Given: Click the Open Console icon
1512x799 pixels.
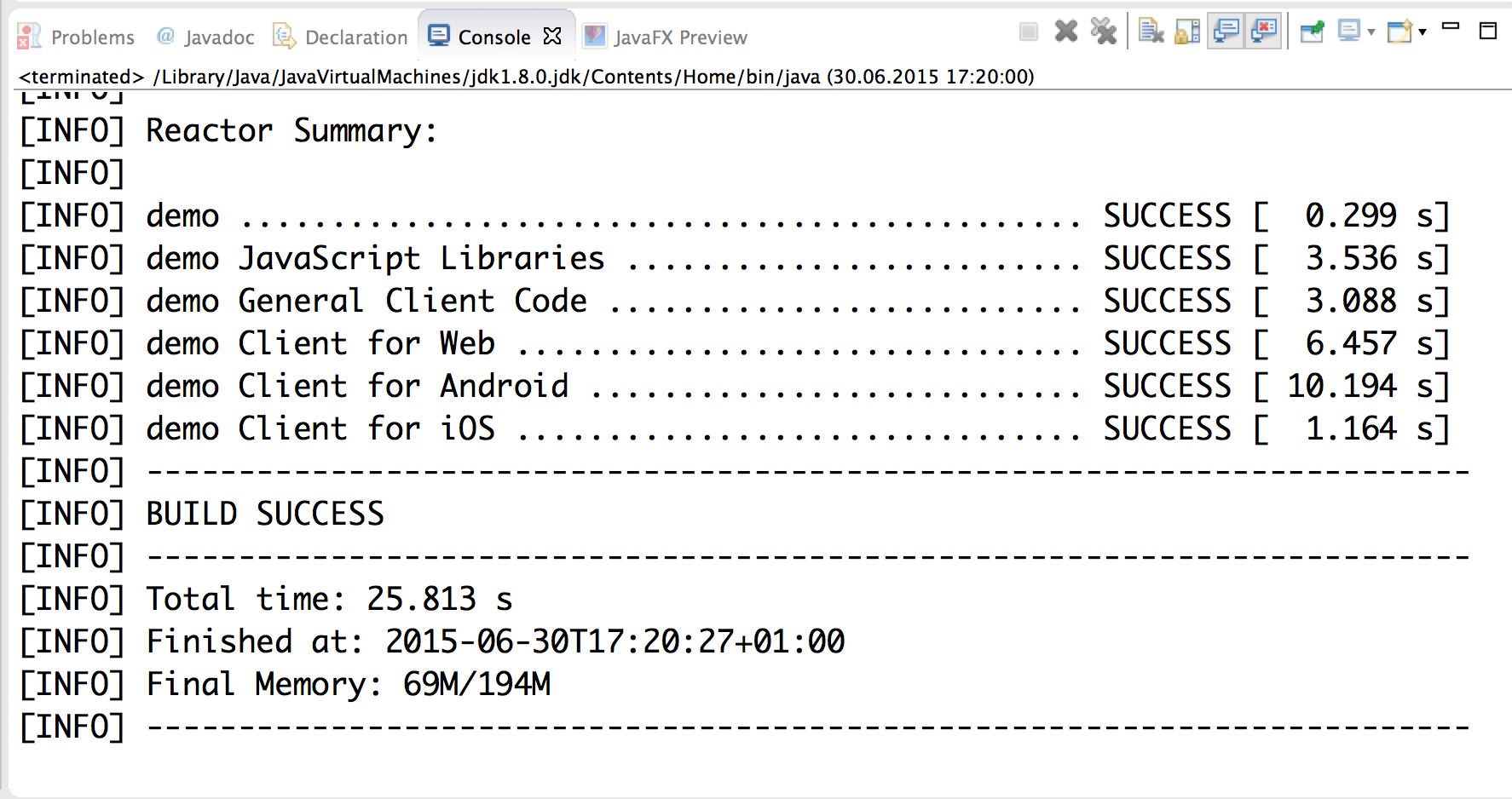Looking at the screenshot, I should 1399,32.
